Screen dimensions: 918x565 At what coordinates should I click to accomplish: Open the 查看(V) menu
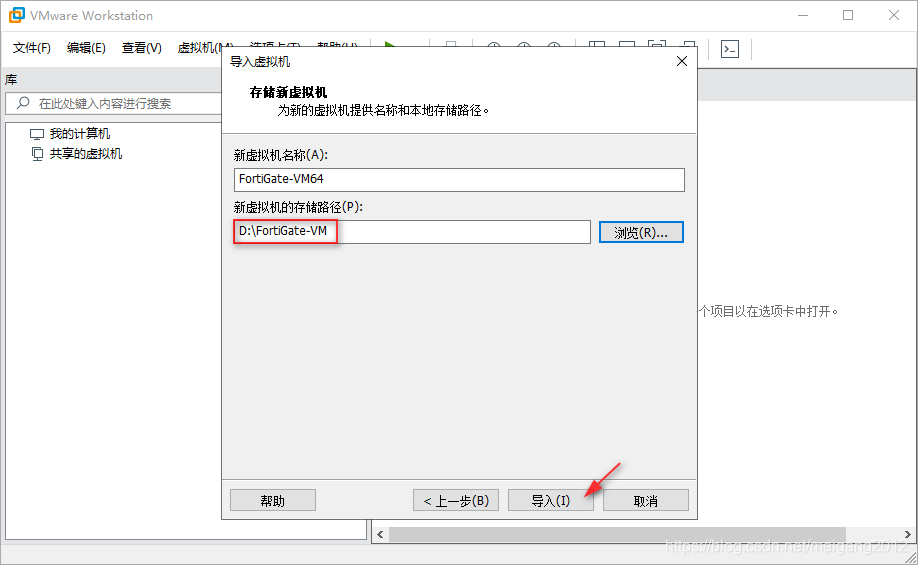pos(142,47)
